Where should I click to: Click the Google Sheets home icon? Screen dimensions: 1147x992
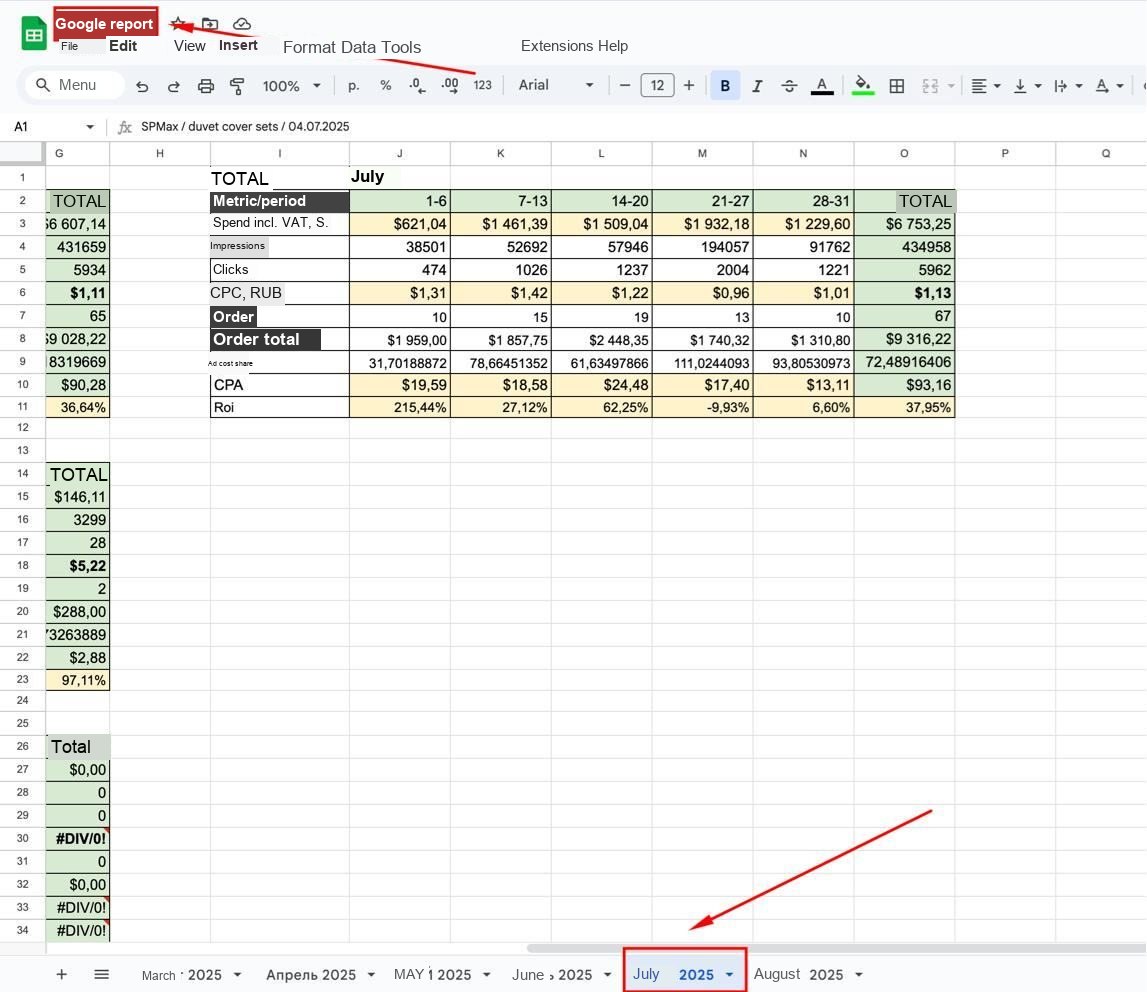tap(34, 33)
